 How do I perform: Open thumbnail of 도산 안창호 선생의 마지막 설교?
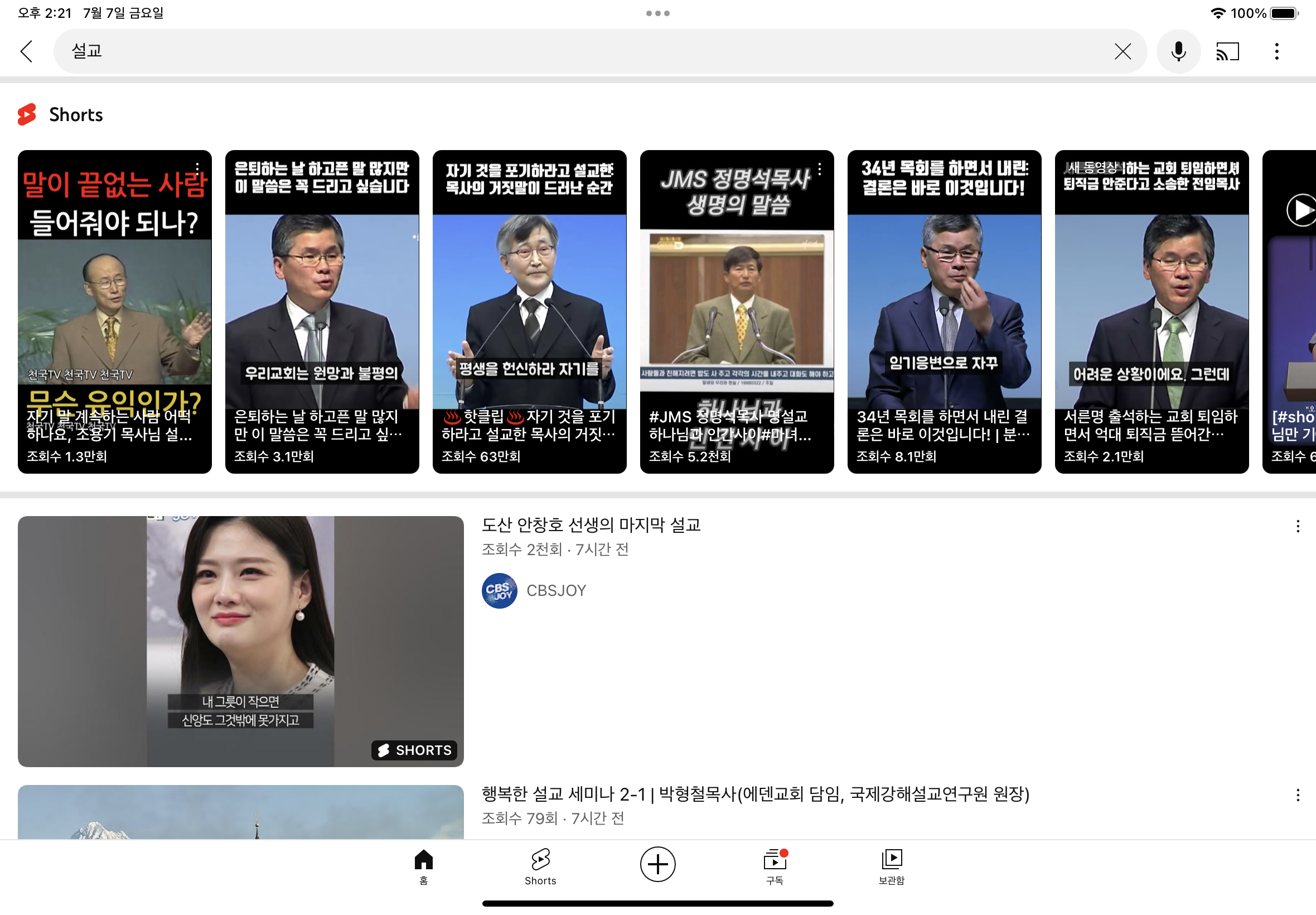coord(241,641)
